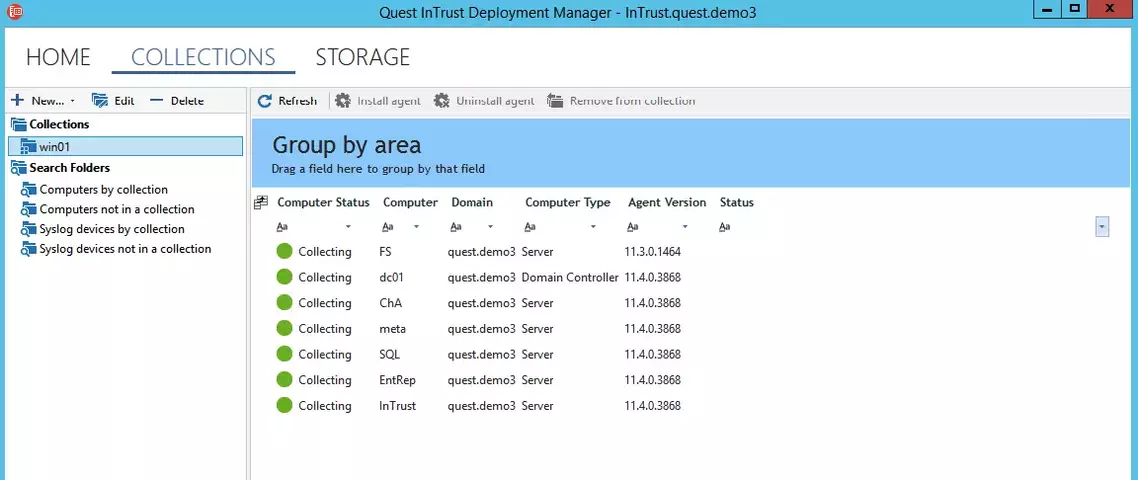Select the win01 collection
Screen dimensions: 1138x480
(125, 146)
